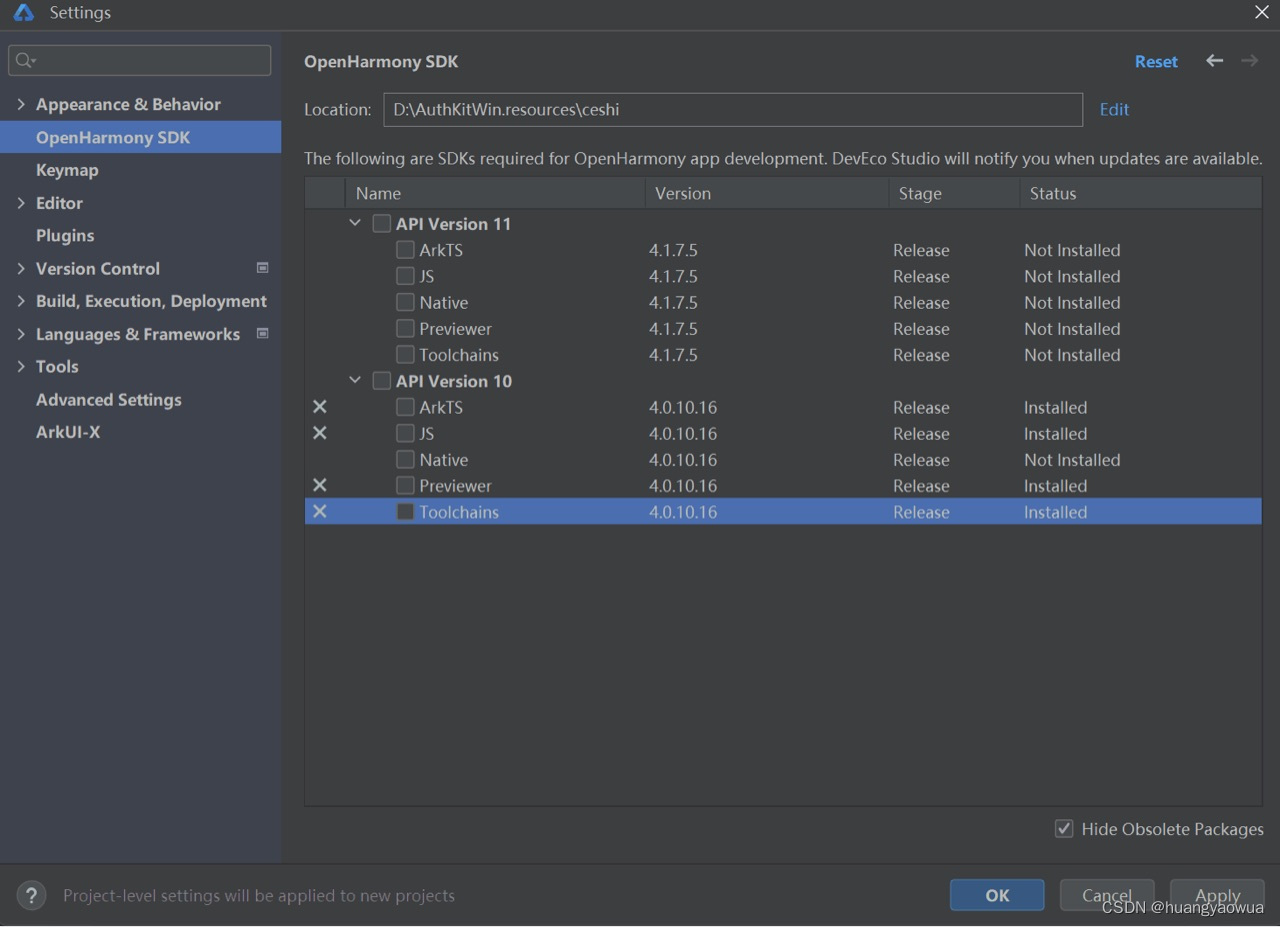Expand Appearance & Behavior settings
Viewport: 1280px width, 927px height.
tap(21, 104)
